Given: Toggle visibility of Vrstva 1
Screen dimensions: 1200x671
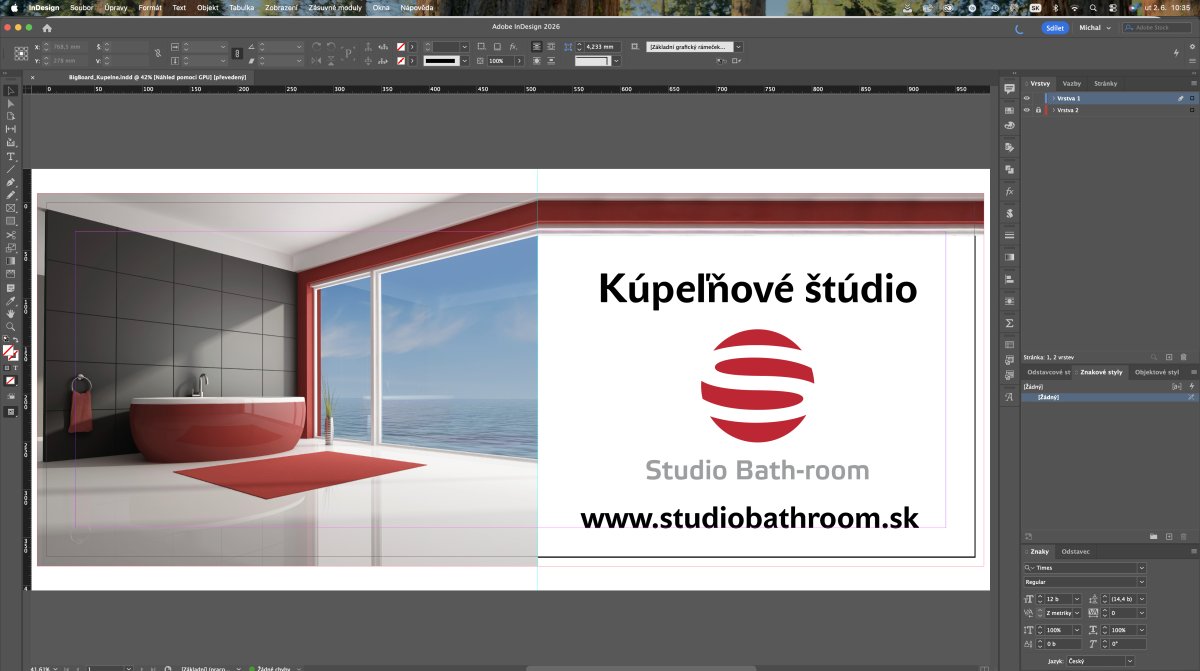Looking at the screenshot, I should coord(1026,98).
